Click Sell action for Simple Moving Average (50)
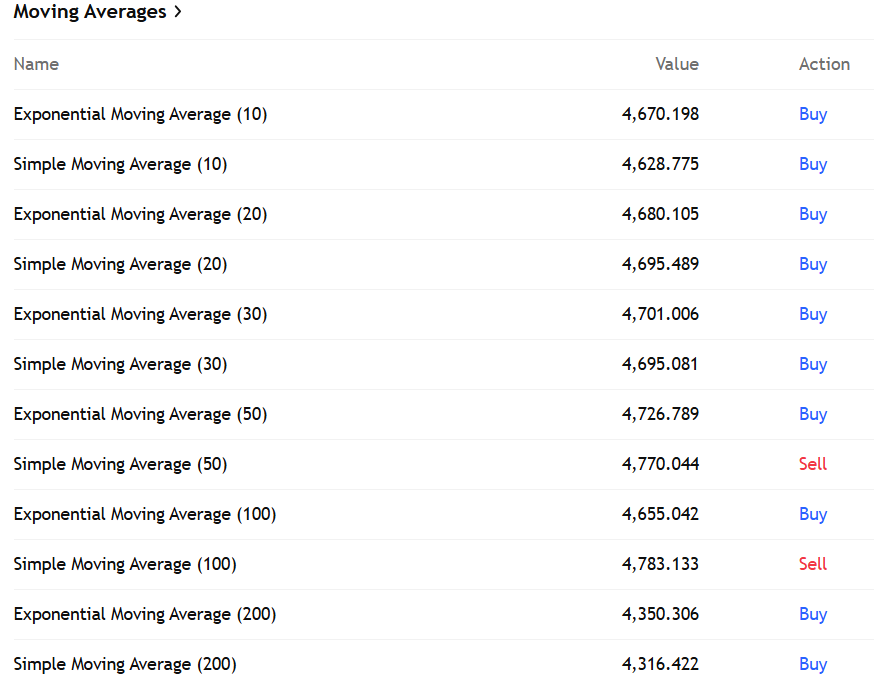The image size is (878, 682). coord(813,464)
